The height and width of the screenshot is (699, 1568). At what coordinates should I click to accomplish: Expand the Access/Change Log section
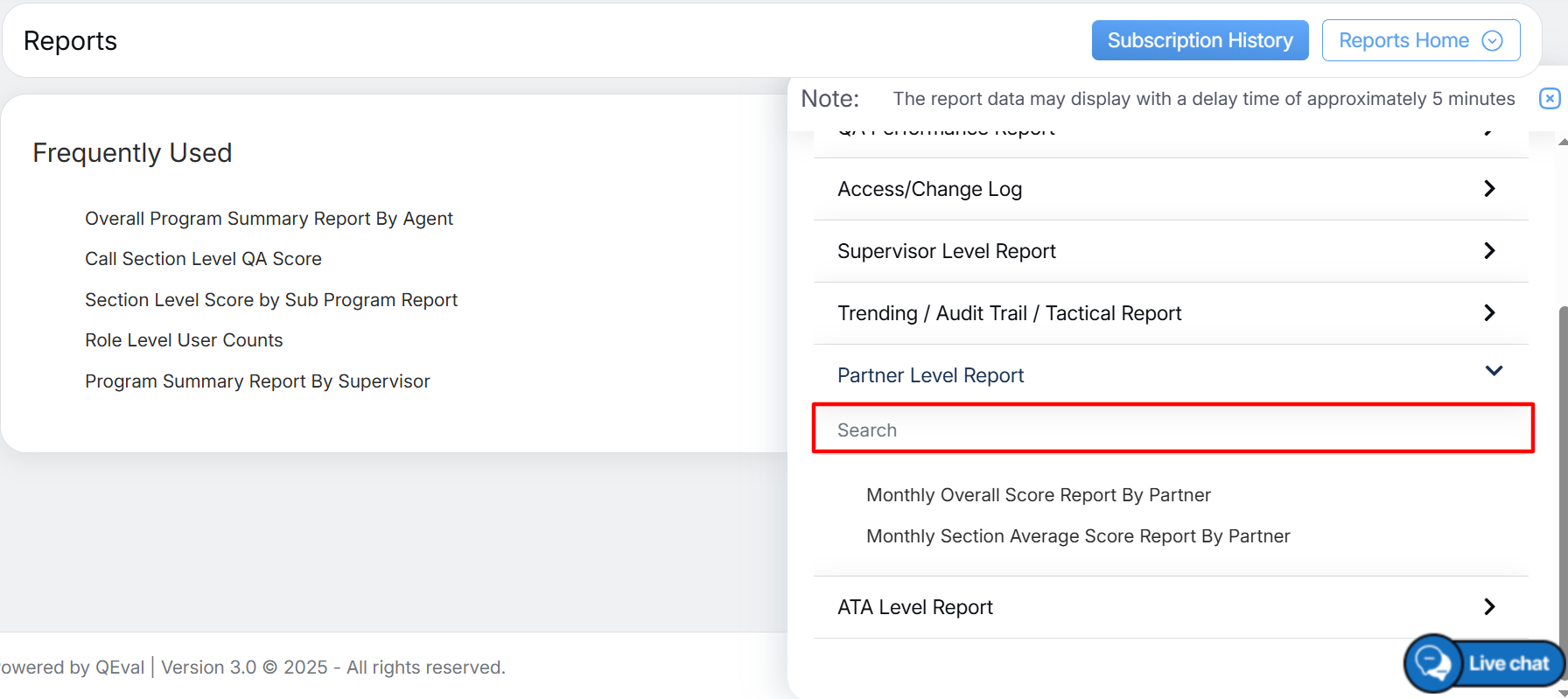click(x=1169, y=189)
